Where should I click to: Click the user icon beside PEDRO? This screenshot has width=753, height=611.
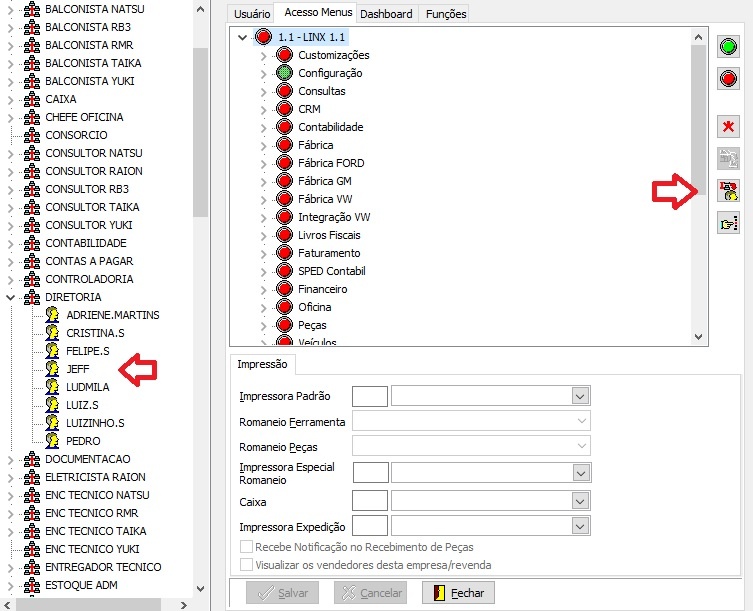pyautogui.click(x=52, y=440)
